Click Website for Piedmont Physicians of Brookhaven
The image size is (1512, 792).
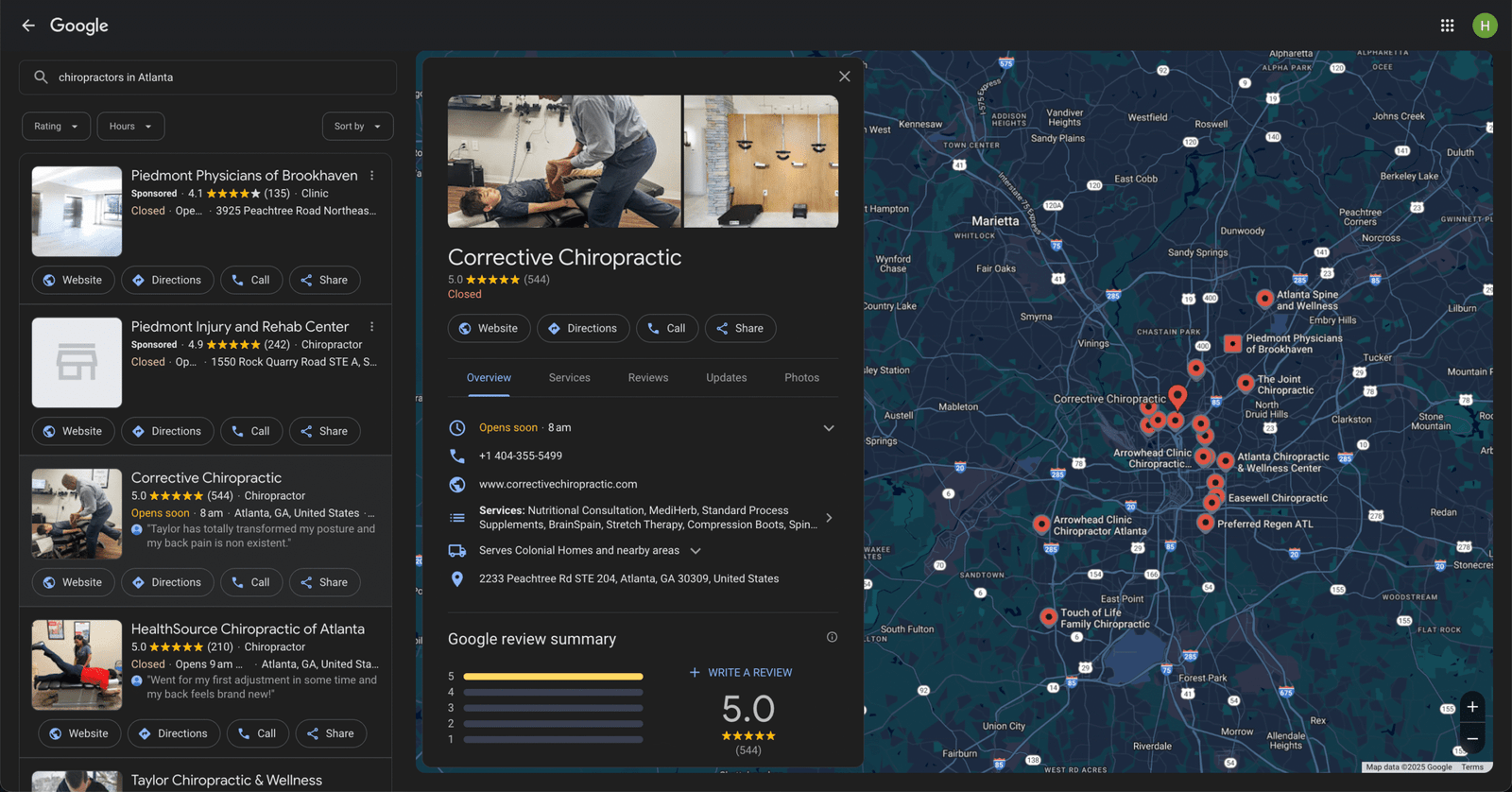[x=74, y=281]
